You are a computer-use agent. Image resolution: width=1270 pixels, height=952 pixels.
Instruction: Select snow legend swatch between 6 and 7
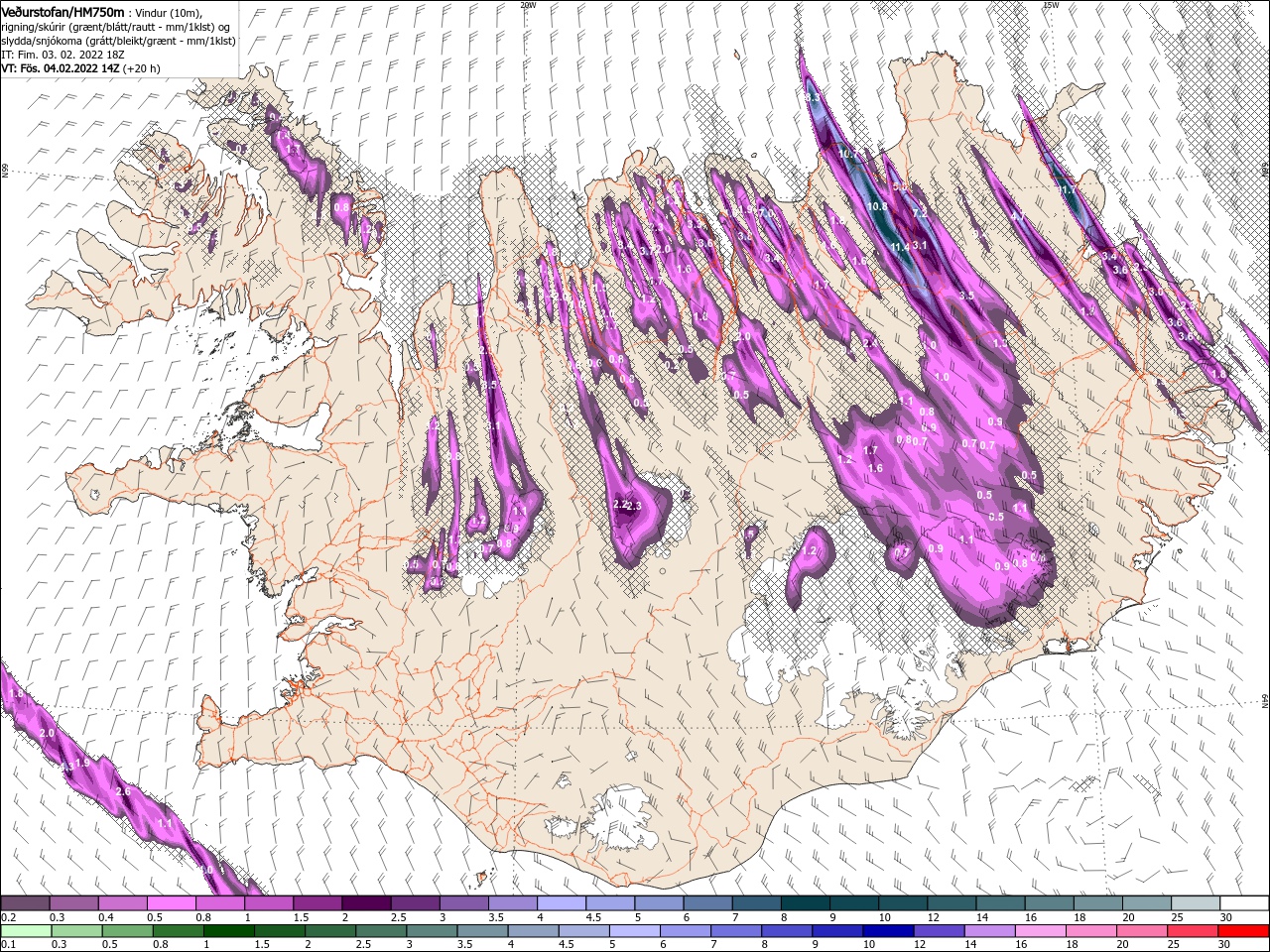707,902
